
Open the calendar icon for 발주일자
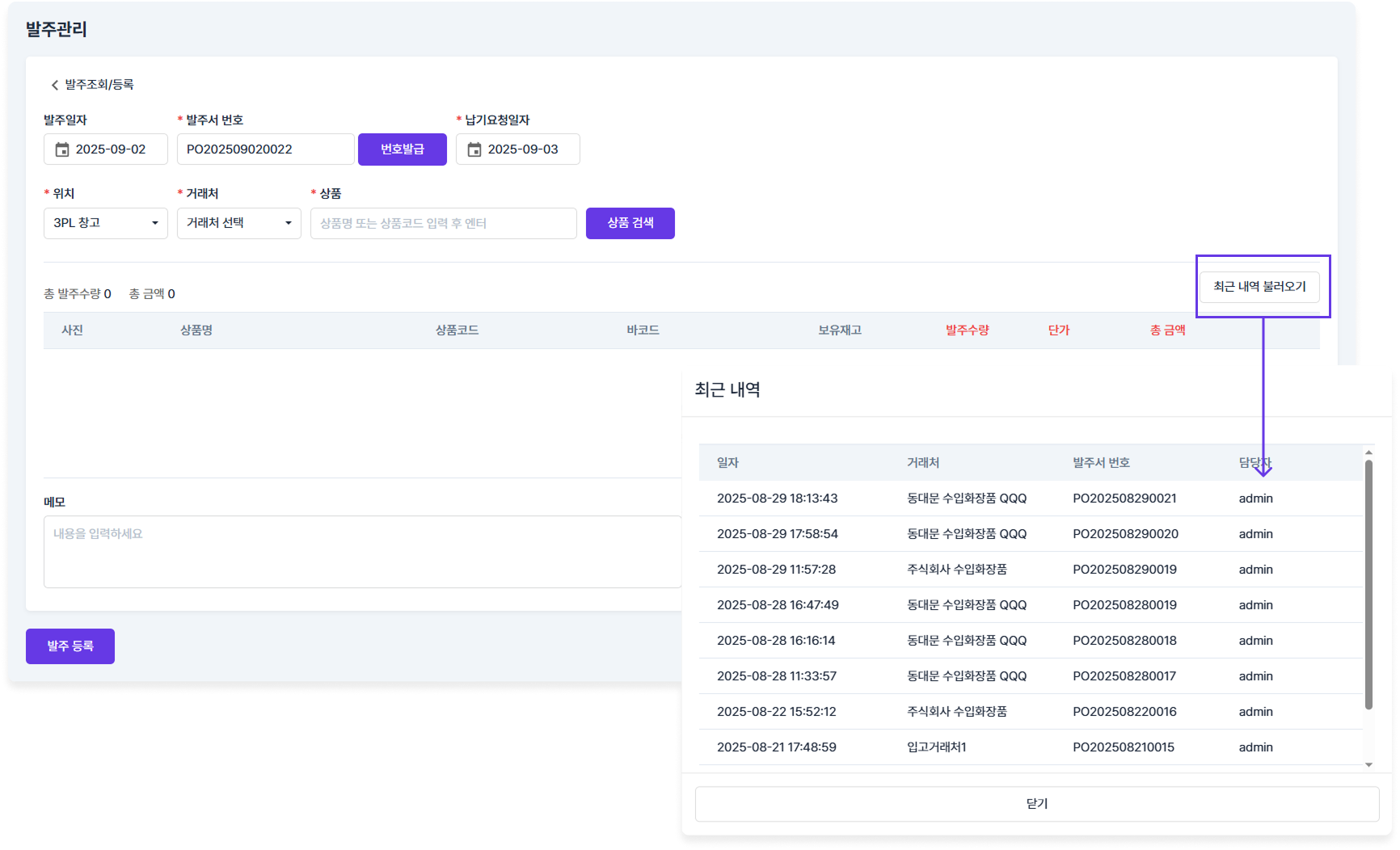point(62,149)
